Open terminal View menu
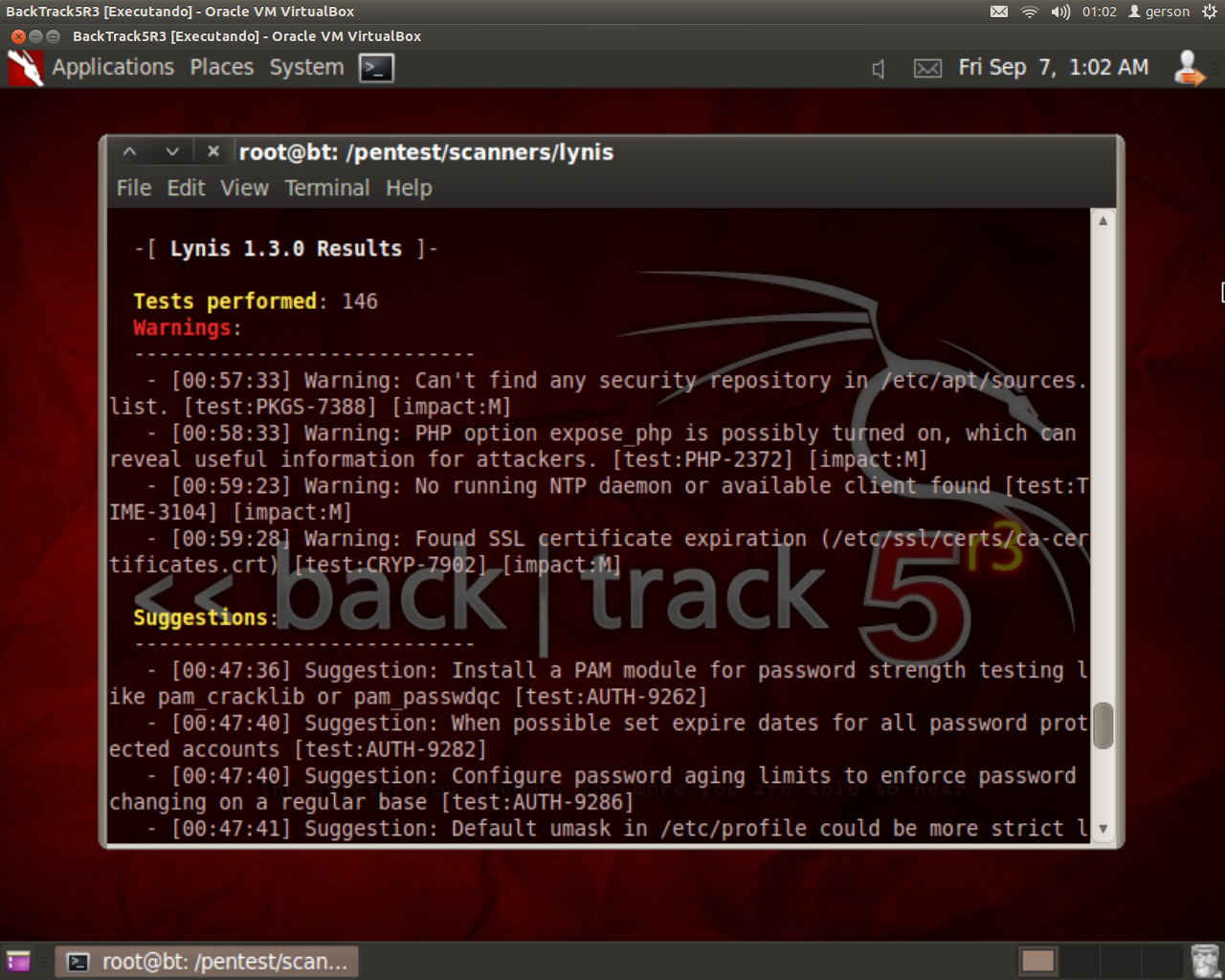The height and width of the screenshot is (980, 1225). coord(244,189)
